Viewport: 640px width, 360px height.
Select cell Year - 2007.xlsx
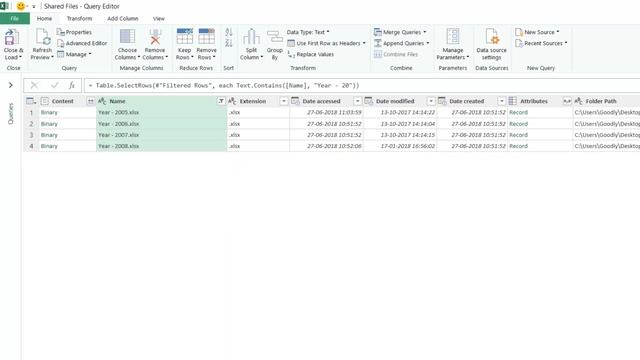point(162,135)
